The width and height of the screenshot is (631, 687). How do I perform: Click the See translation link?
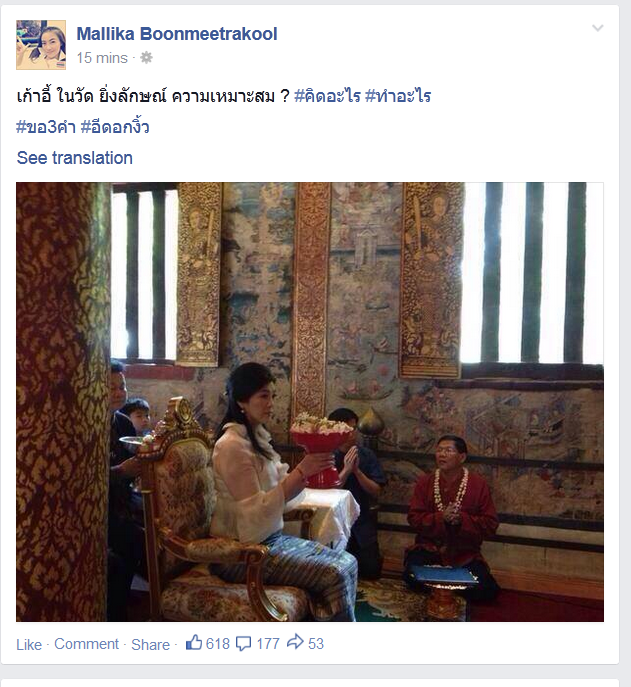[74, 158]
